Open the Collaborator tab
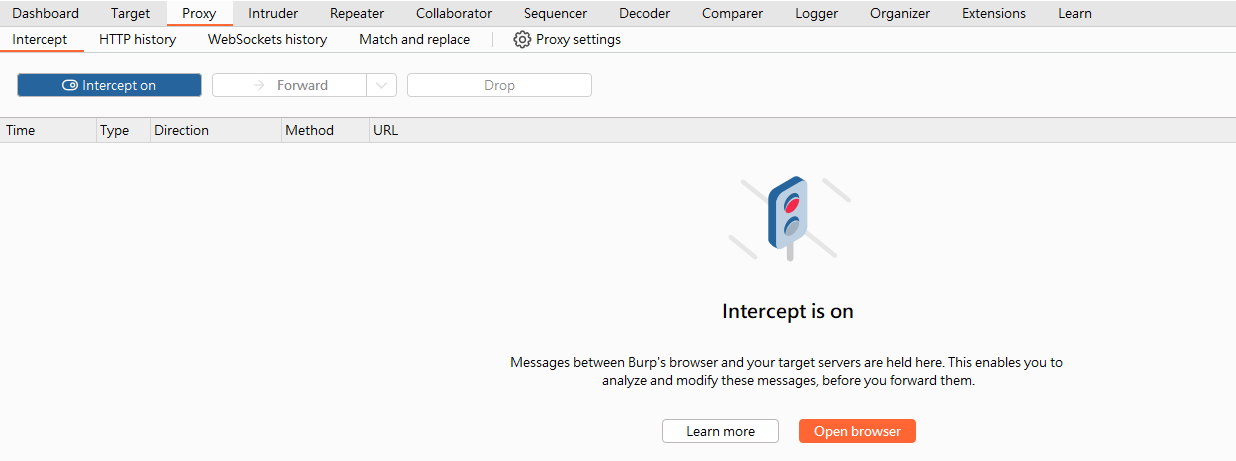This screenshot has width=1236, height=461. click(454, 13)
